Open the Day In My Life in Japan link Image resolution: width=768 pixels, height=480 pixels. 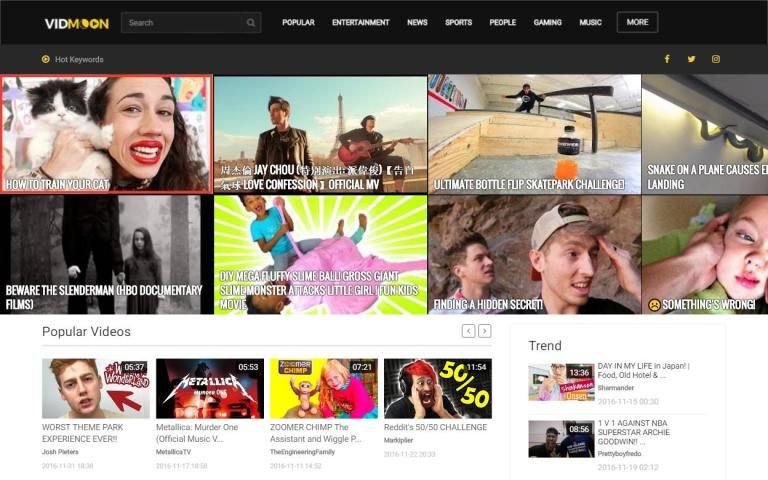point(643,371)
